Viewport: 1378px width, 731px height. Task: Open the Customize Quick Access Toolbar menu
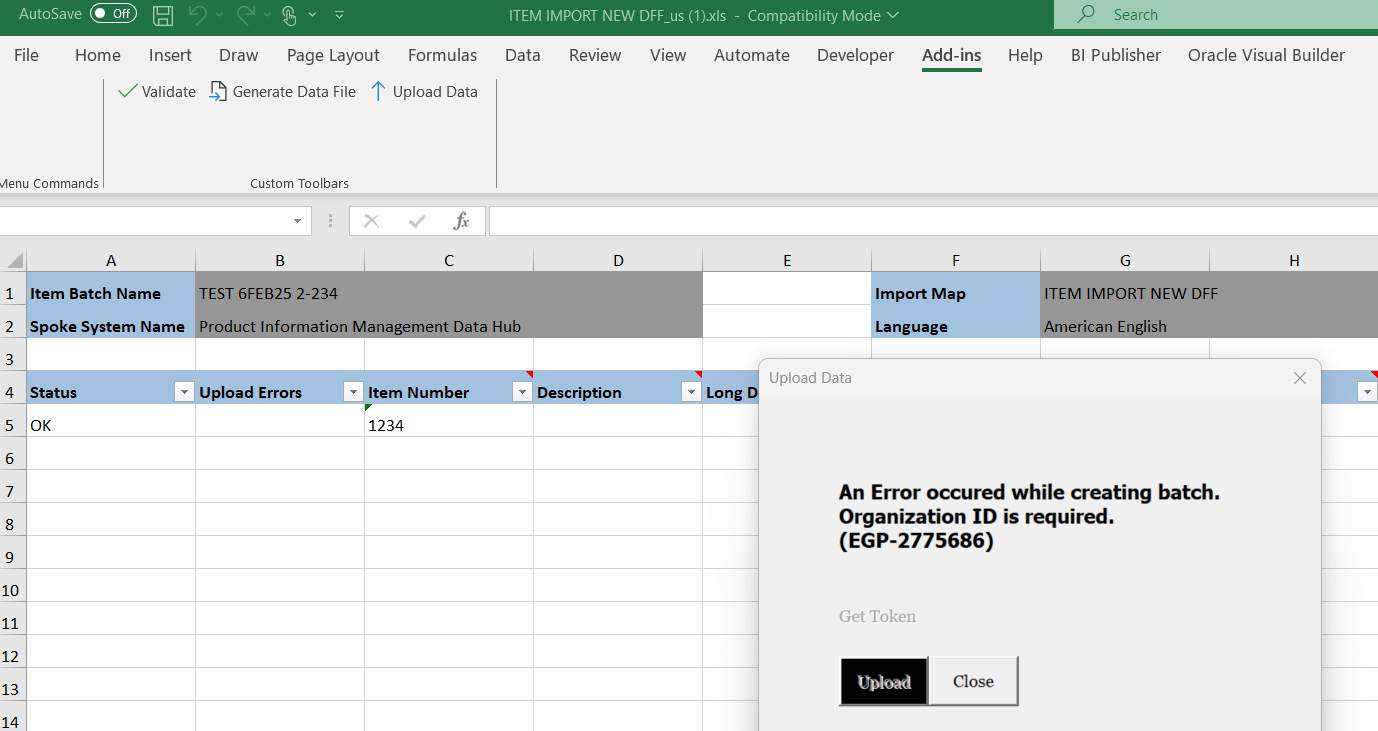(x=339, y=15)
